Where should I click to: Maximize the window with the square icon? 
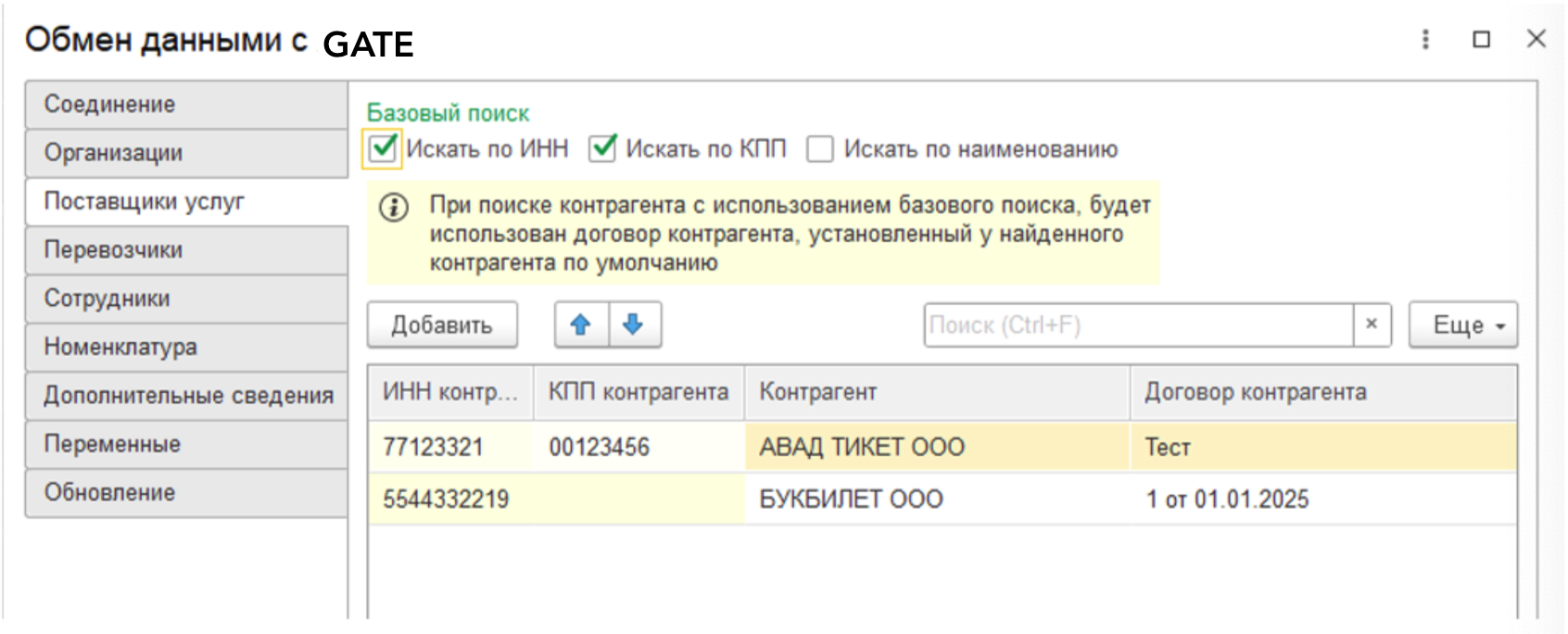click(1481, 39)
